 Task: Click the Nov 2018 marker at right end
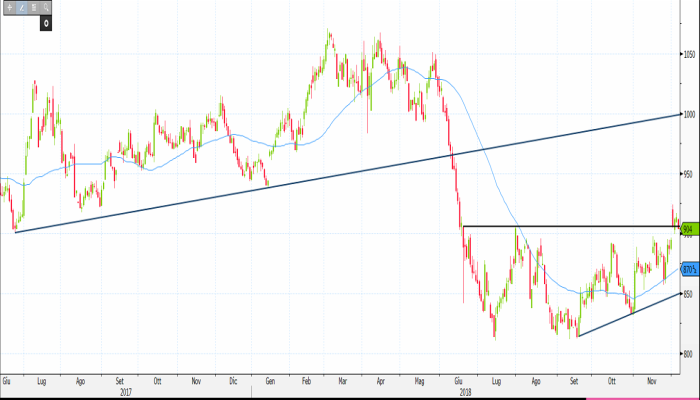point(650,382)
